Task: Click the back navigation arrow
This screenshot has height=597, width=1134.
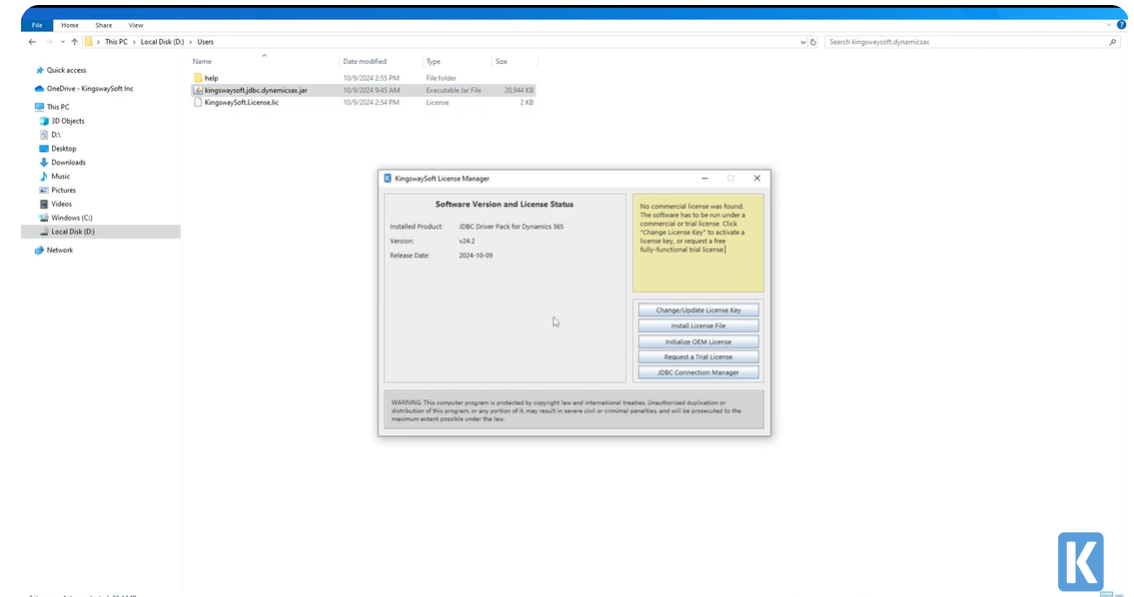Action: 31,42
